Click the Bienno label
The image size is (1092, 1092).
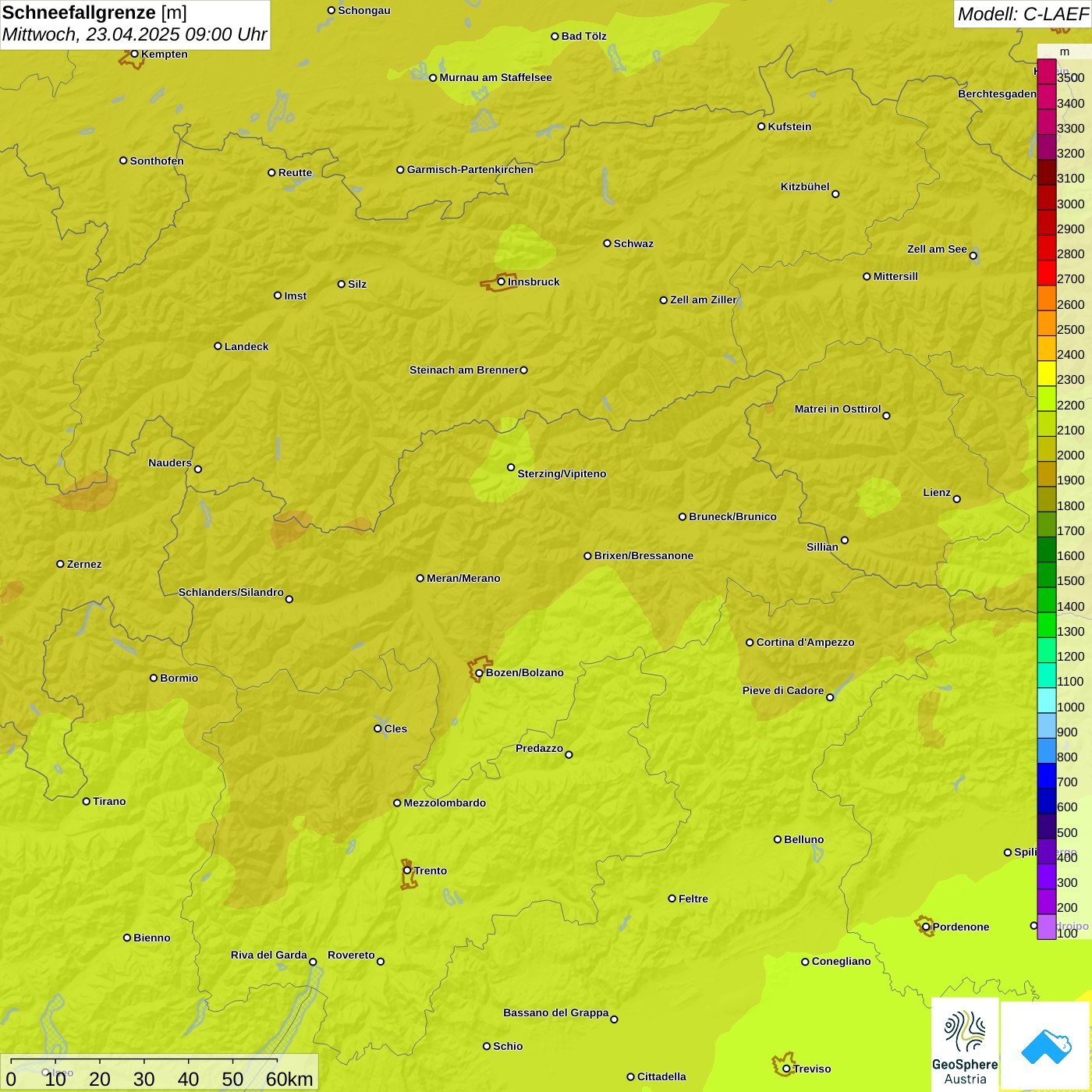(151, 938)
